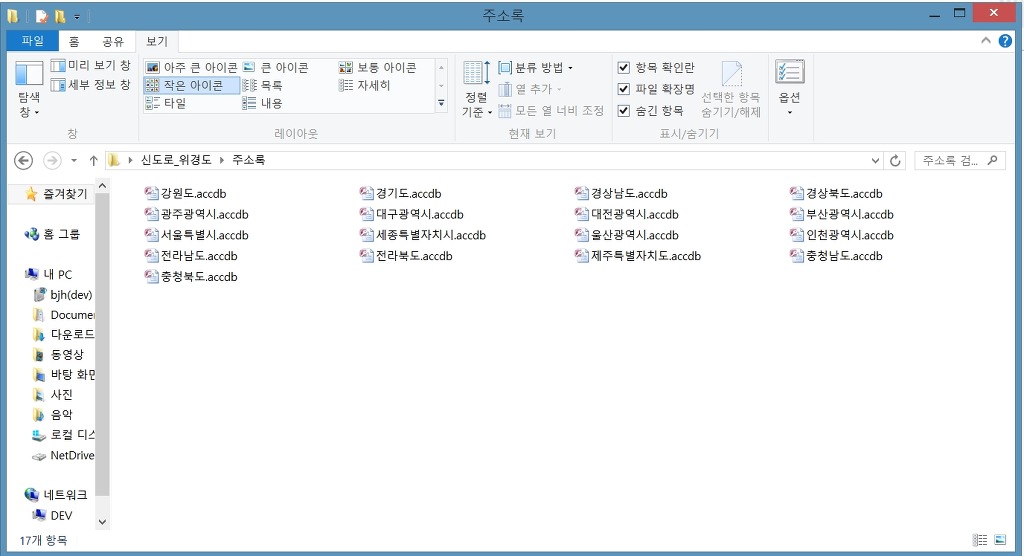Open address bar history dropdown
The height and width of the screenshot is (556, 1024).
point(875,160)
